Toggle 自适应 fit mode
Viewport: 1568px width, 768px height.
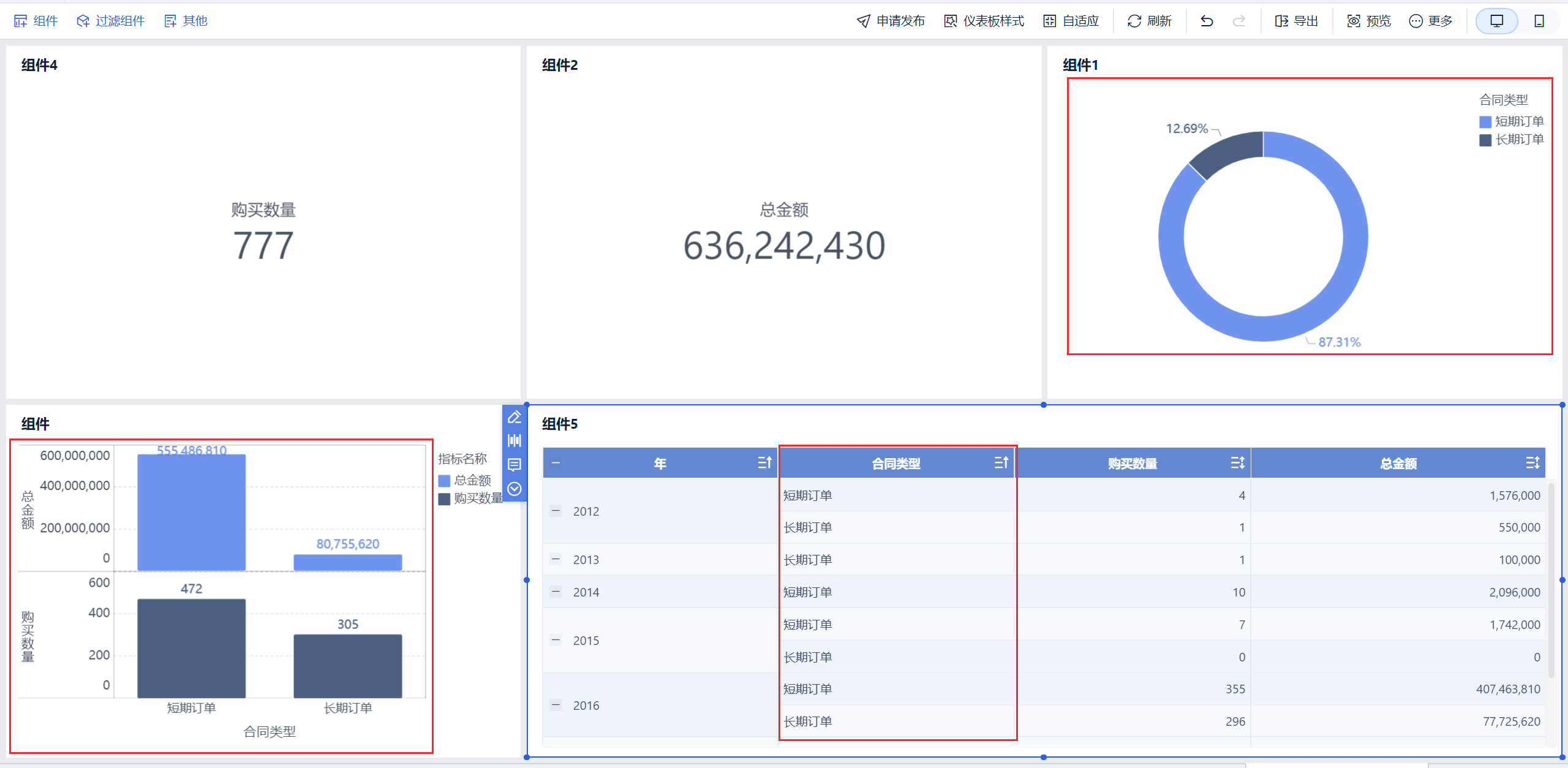click(x=1071, y=21)
